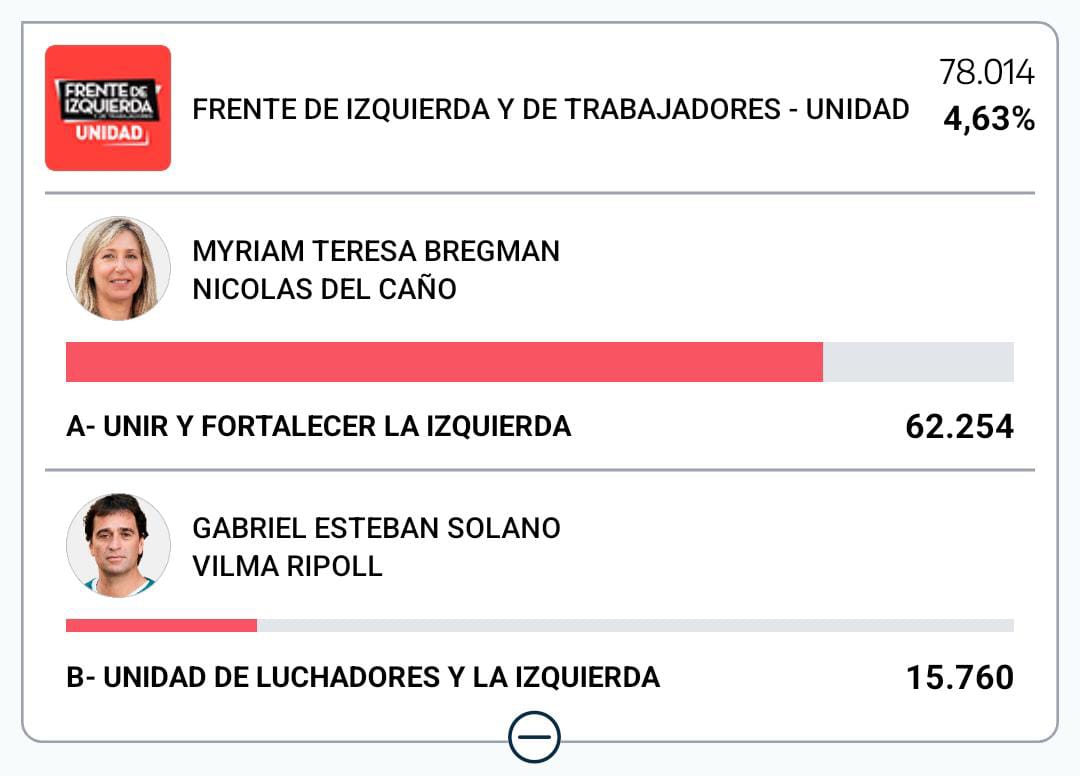Click the word UNIDAD in the party logo
This screenshot has width=1080, height=776.
(108, 135)
